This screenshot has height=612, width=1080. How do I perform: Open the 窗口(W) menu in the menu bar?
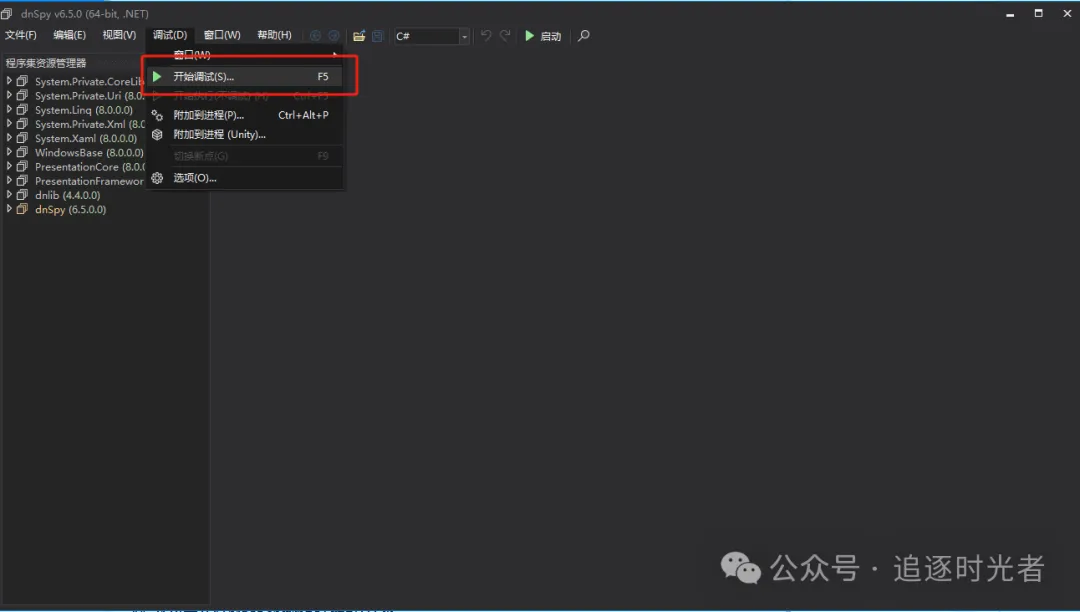tap(222, 35)
